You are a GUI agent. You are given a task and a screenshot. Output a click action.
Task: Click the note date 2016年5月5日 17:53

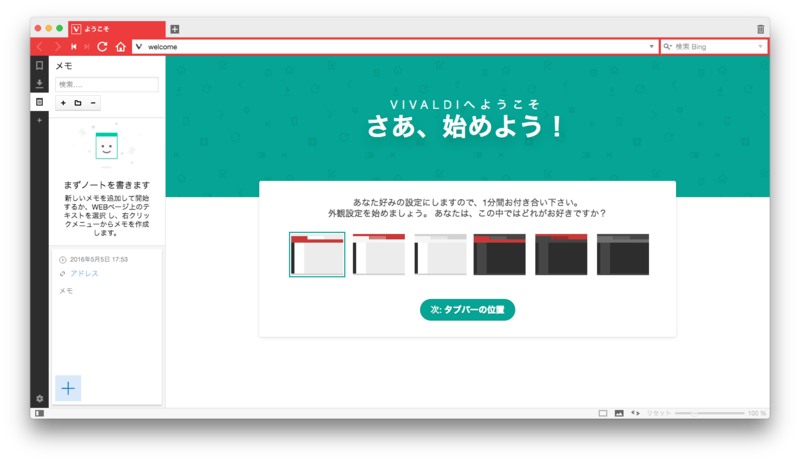[98, 259]
